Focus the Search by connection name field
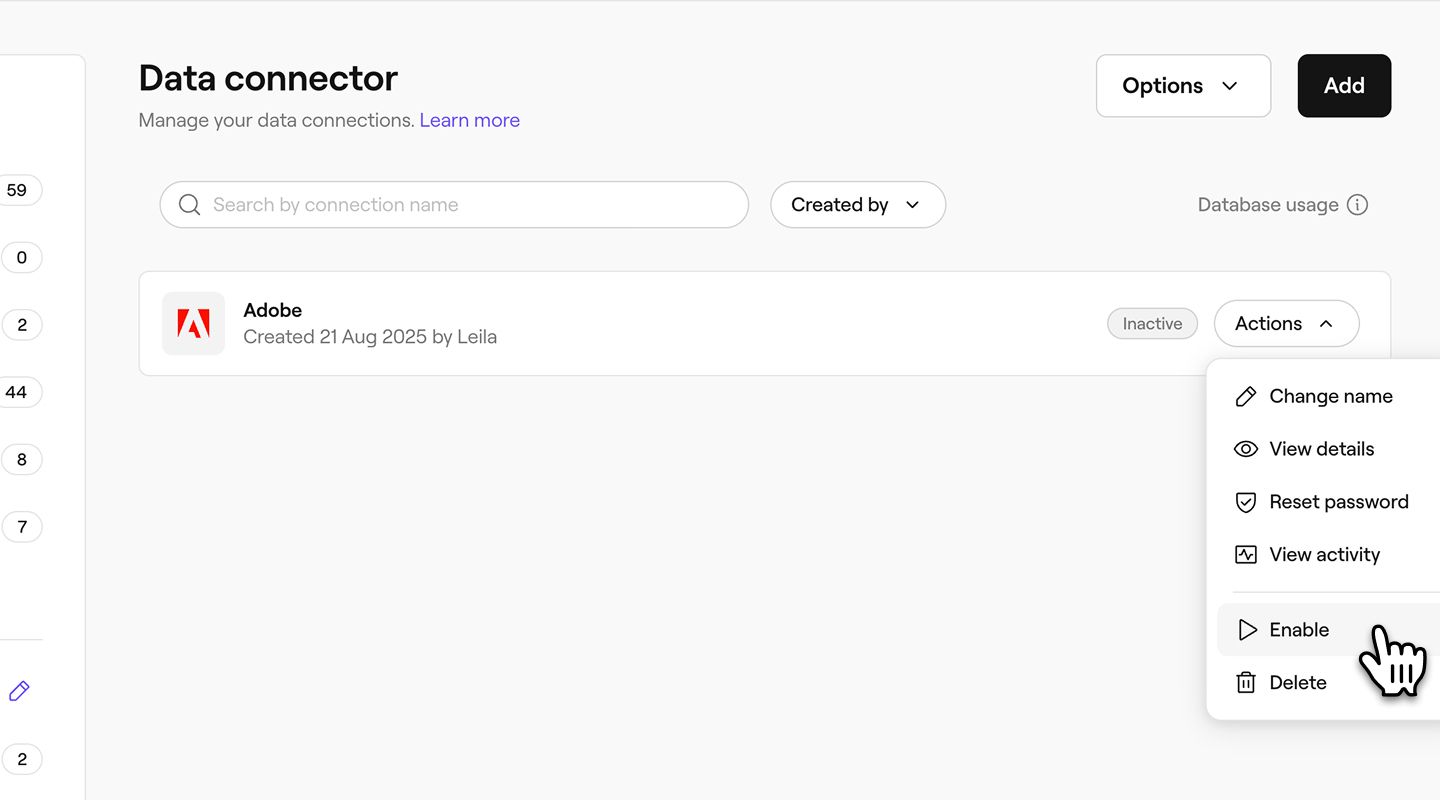1440x800 pixels. click(x=454, y=205)
